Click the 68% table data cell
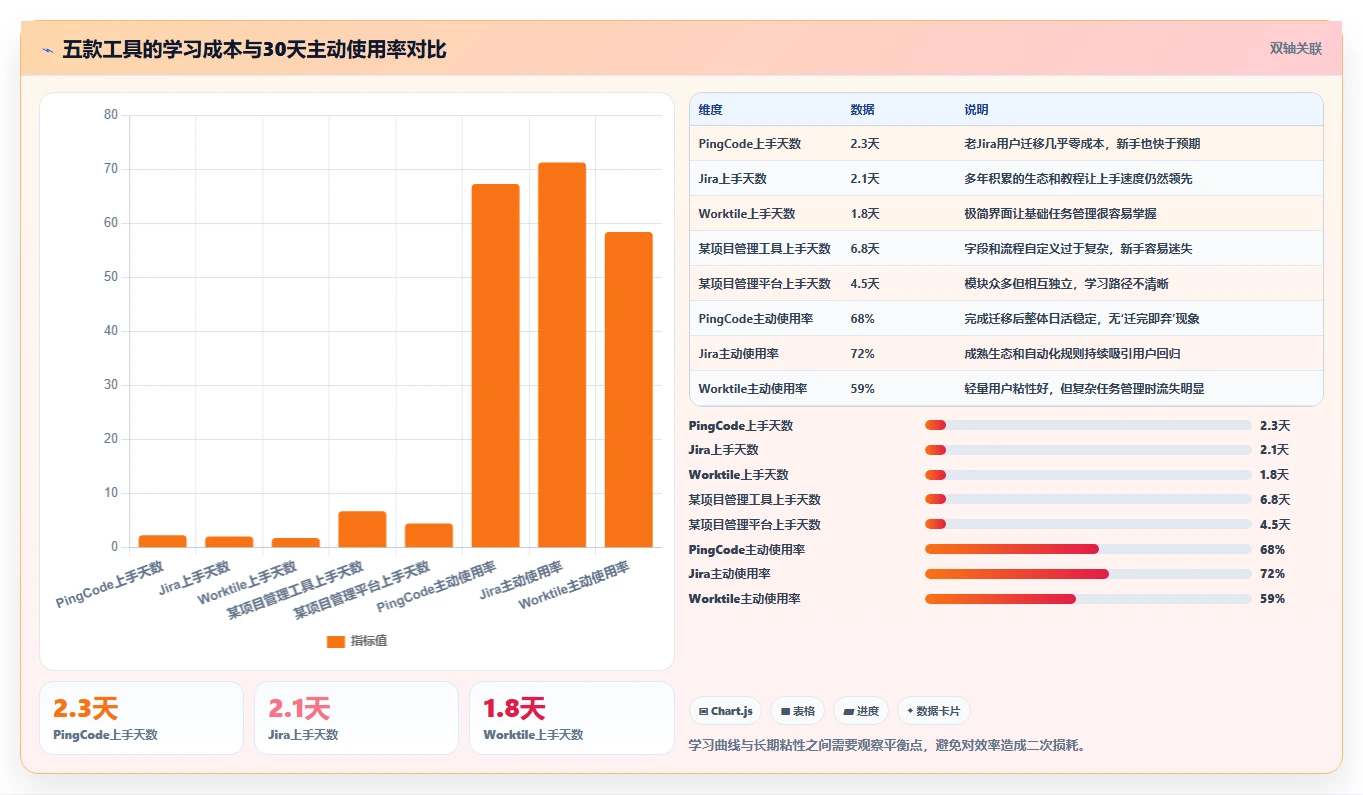The height and width of the screenshot is (795, 1363). click(x=862, y=319)
